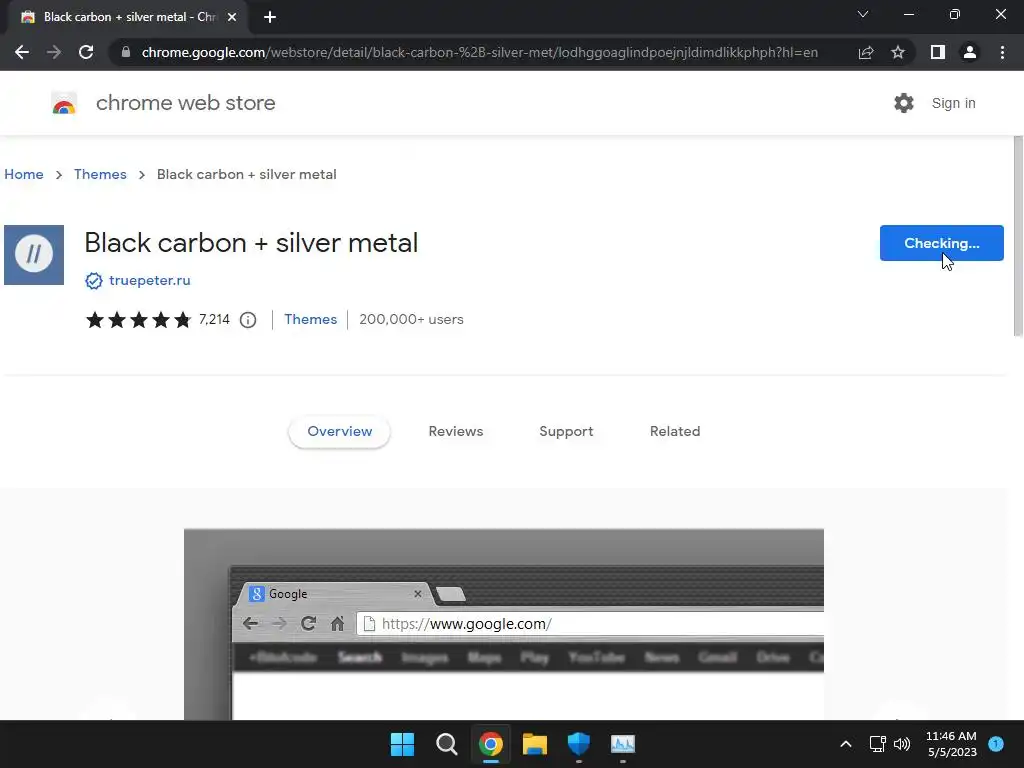Click the Black carbon + silver metal title

251,242
